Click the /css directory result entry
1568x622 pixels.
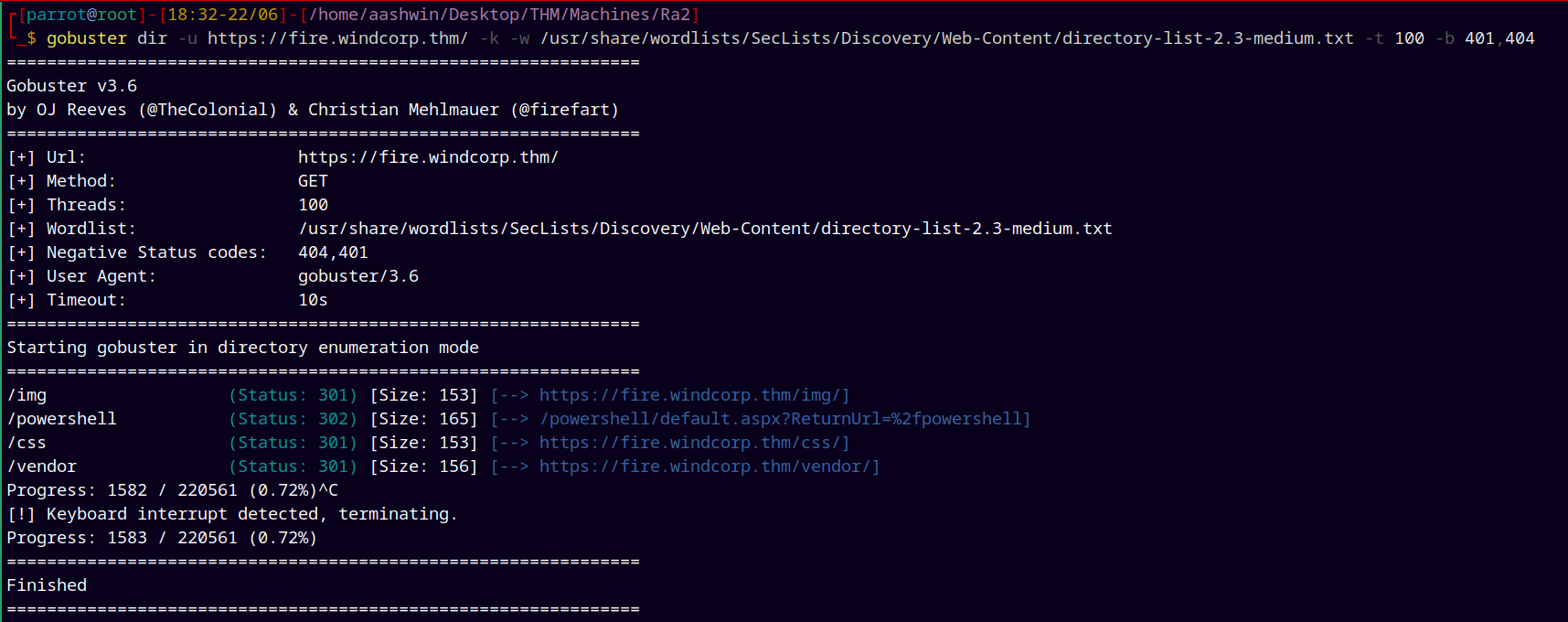click(27, 443)
